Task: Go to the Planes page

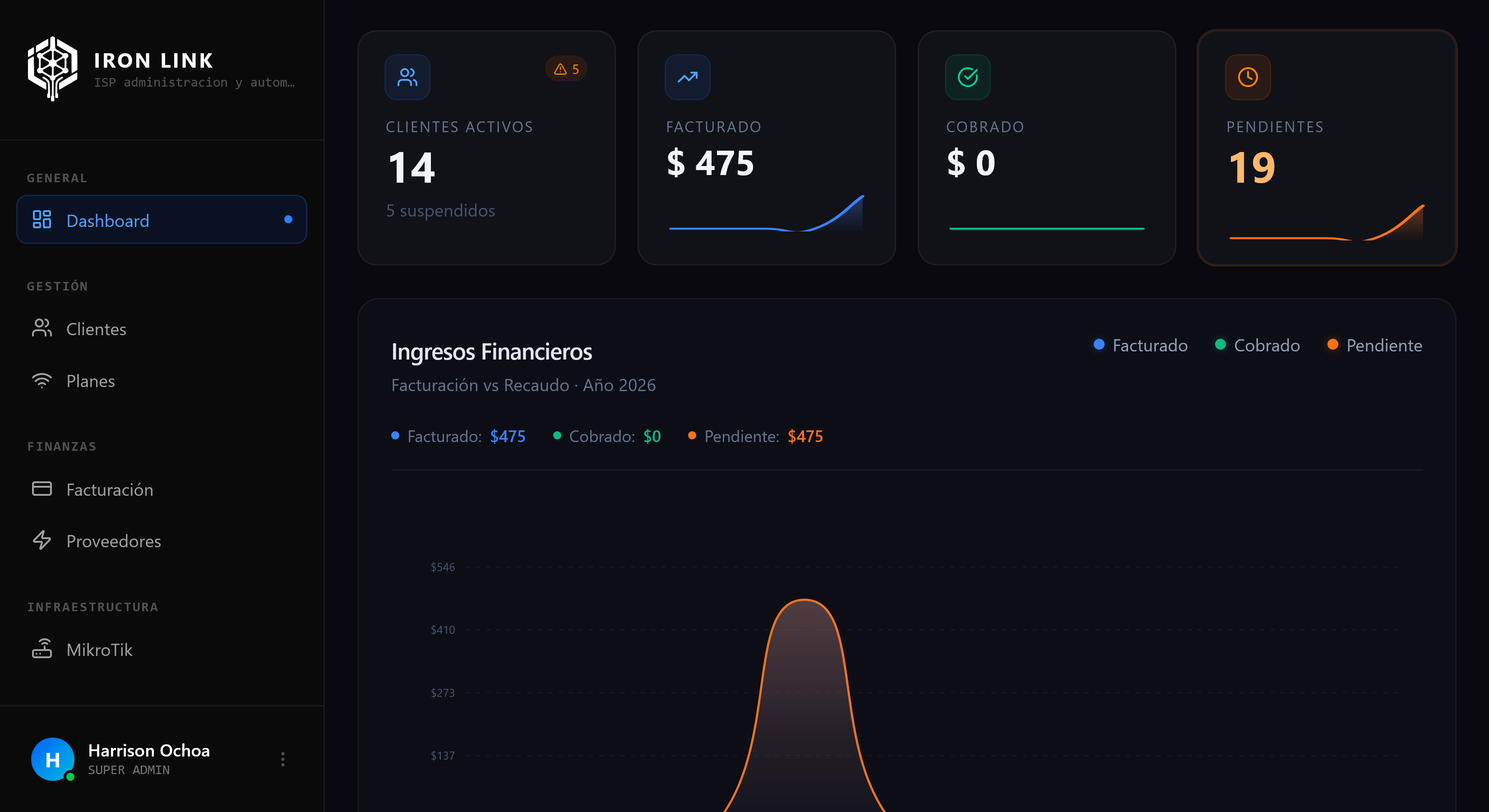Action: tap(162, 381)
